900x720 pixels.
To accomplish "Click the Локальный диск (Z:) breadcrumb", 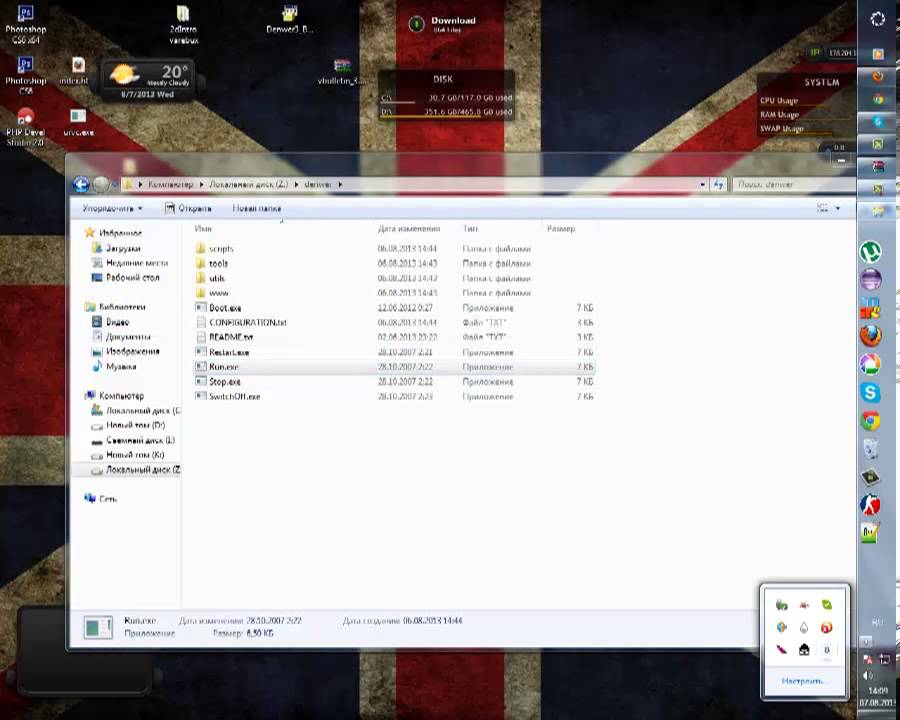I will click(x=249, y=184).
